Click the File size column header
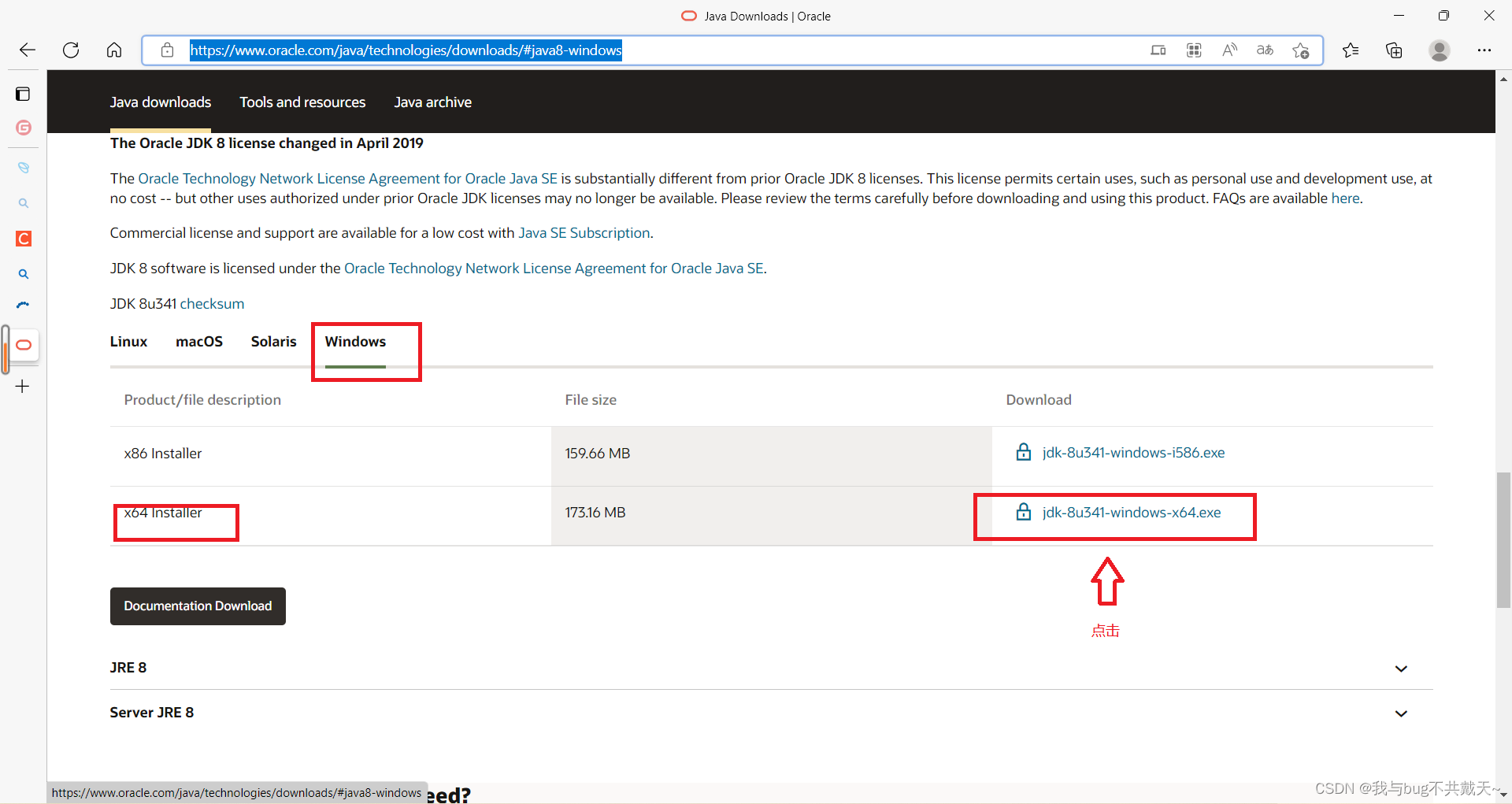 click(x=591, y=400)
